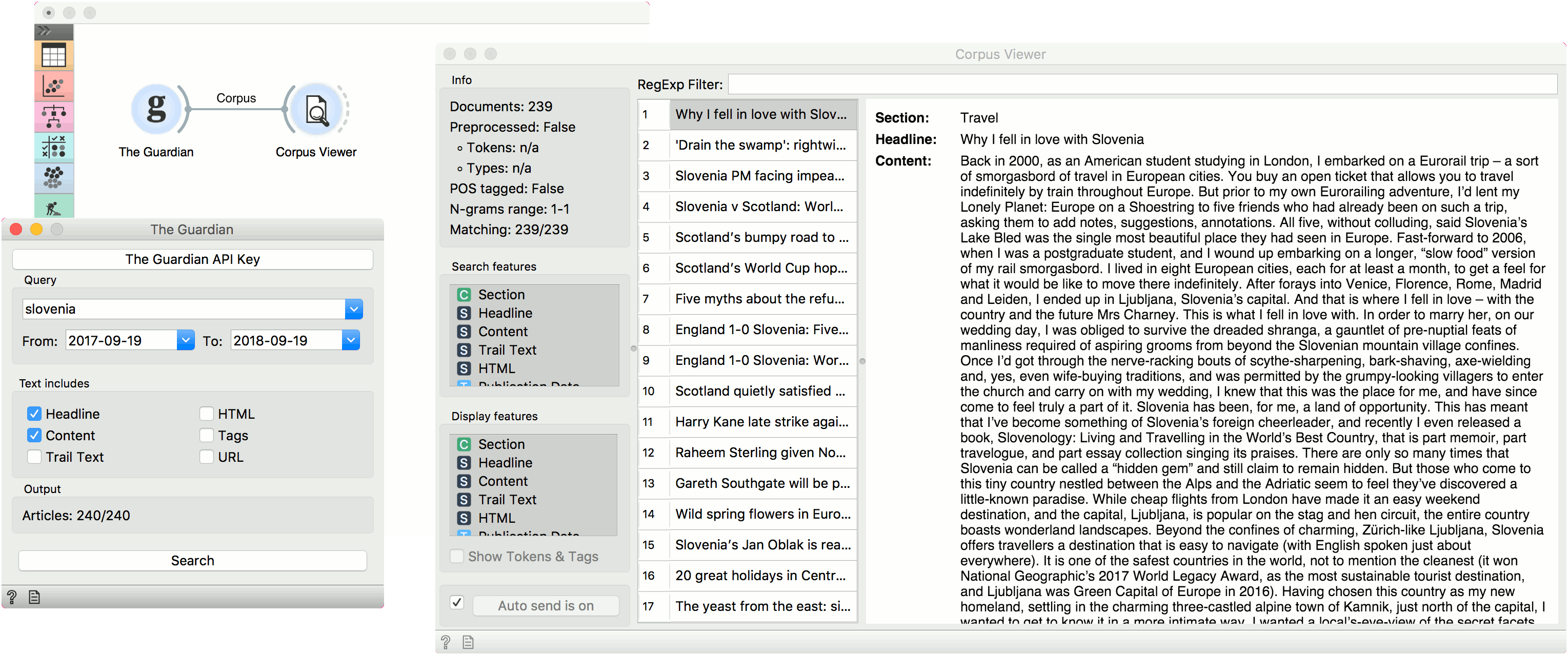The height and width of the screenshot is (655, 1568).
Task: Open the Model tree category icon
Action: [x=53, y=116]
